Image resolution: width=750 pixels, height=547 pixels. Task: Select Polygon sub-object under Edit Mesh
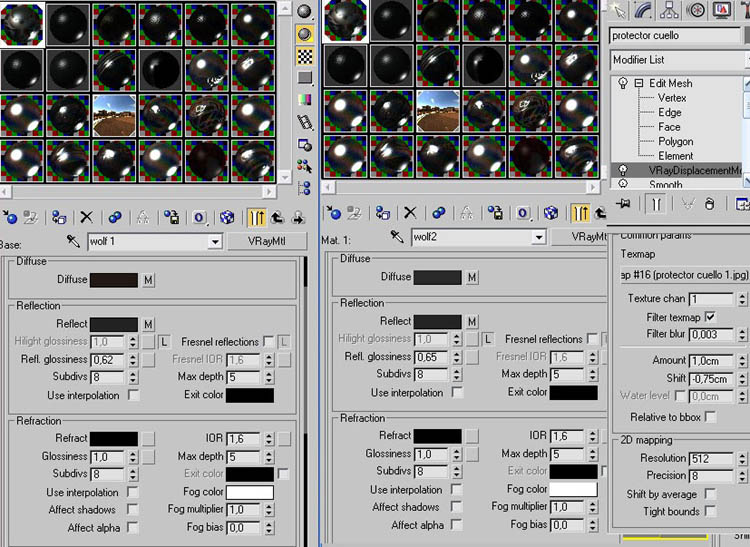coord(675,142)
